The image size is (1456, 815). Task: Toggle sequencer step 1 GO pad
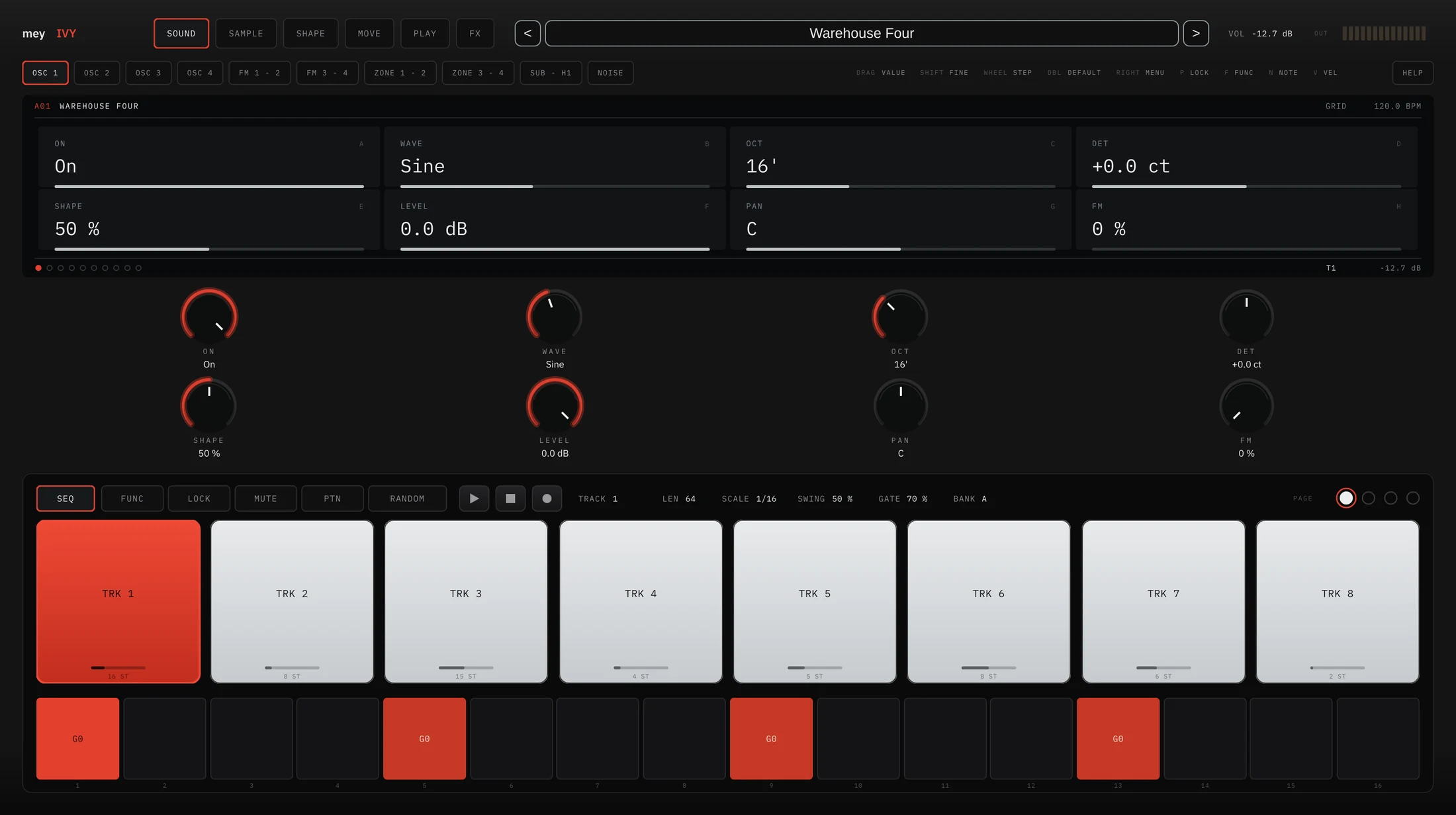pyautogui.click(x=77, y=738)
